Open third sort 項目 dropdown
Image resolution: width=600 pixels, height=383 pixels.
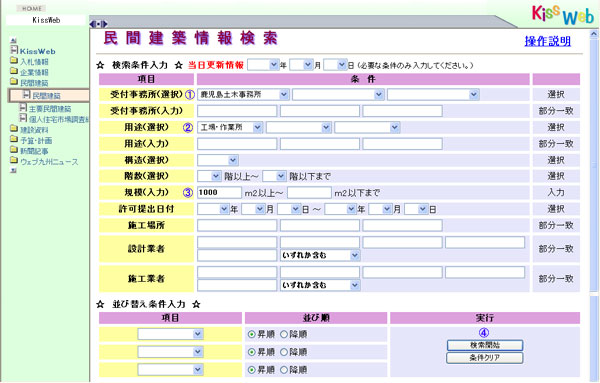(170, 370)
